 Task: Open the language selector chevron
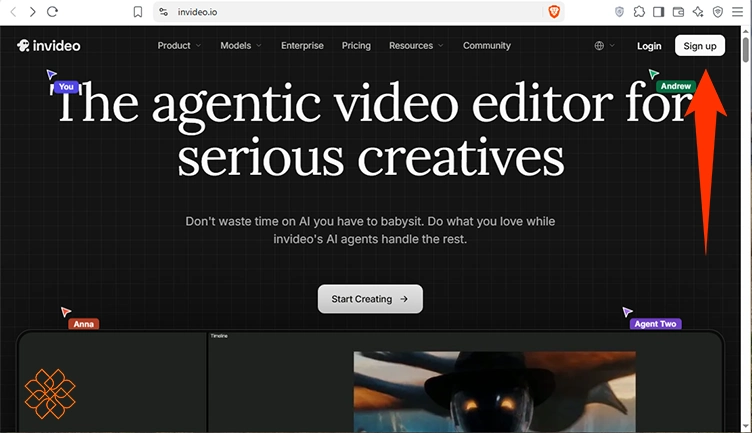pos(612,46)
